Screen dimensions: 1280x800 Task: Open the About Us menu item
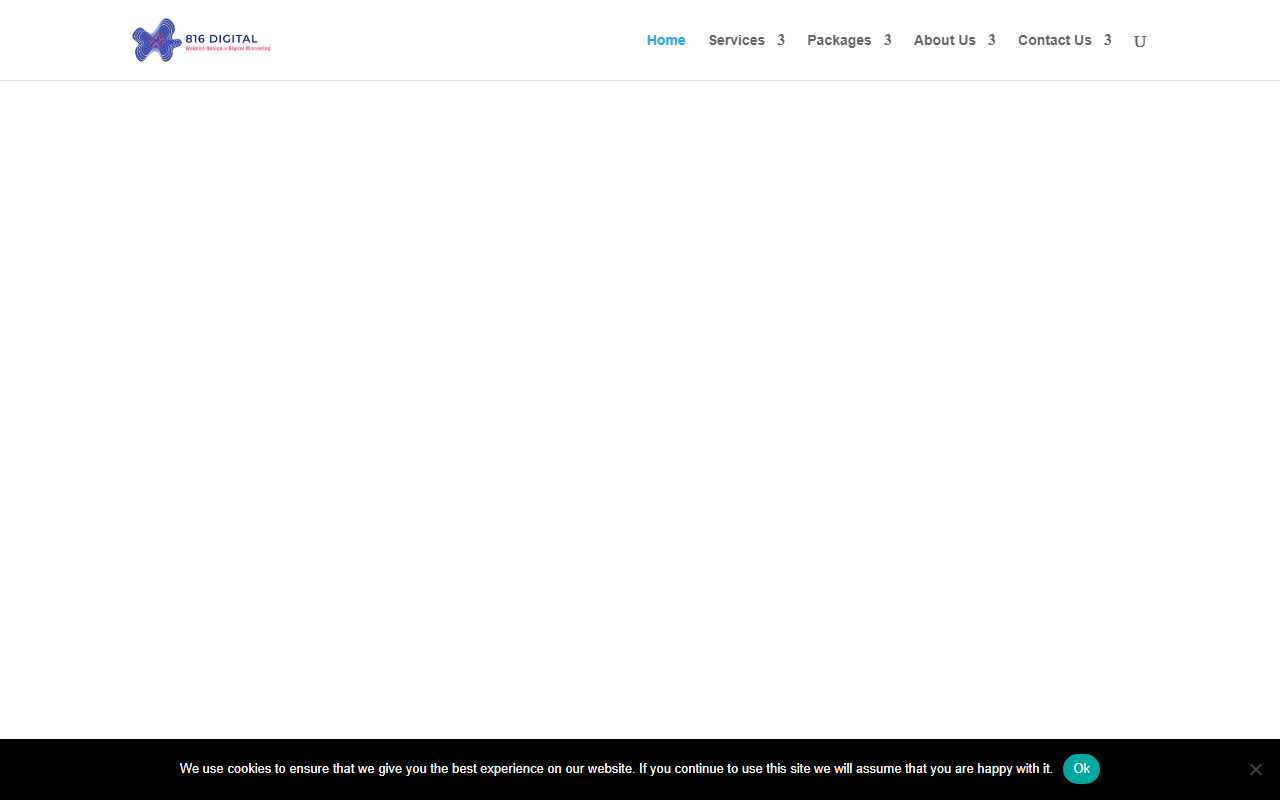click(x=945, y=40)
